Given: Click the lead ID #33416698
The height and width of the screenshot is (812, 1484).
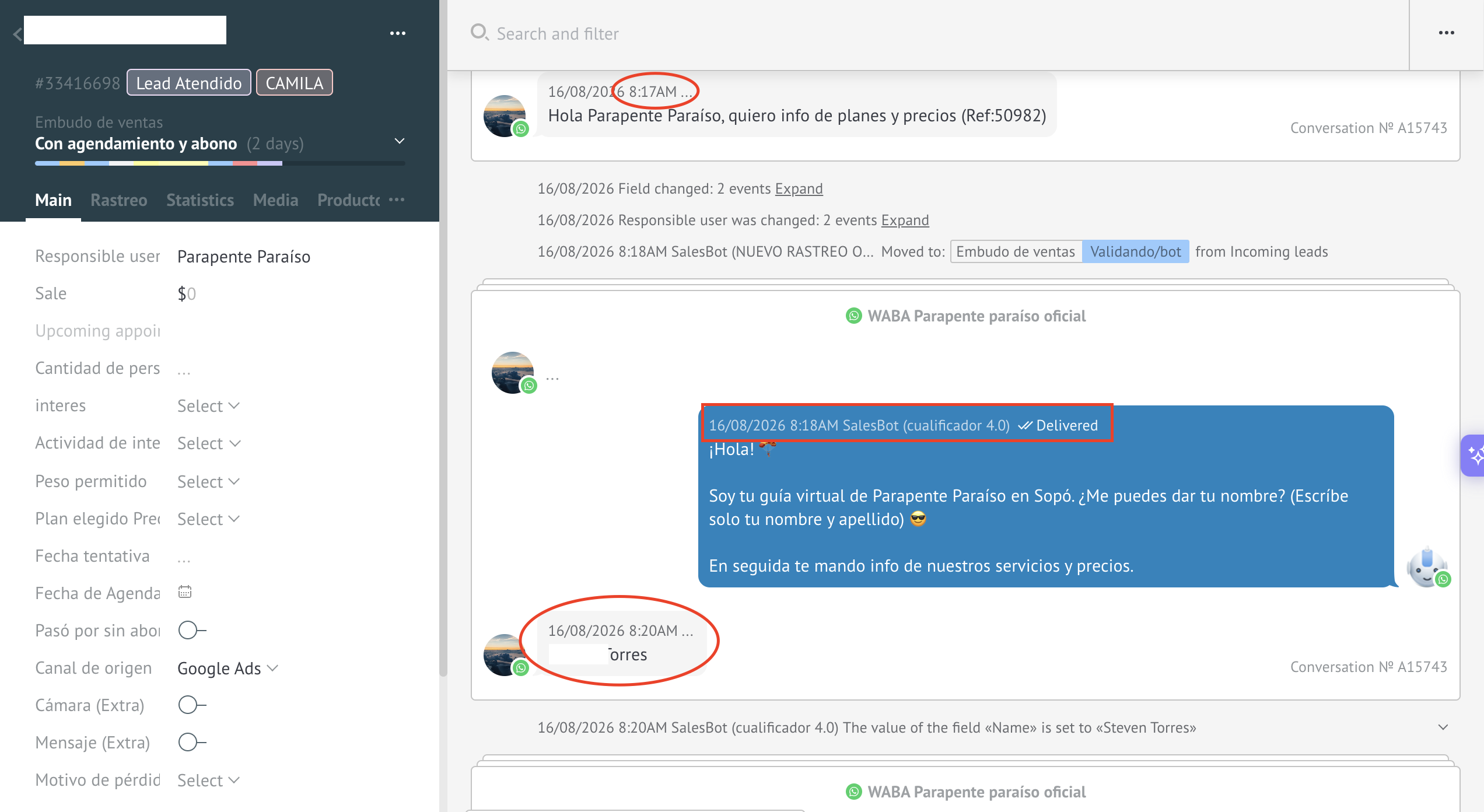Looking at the screenshot, I should coord(78,83).
